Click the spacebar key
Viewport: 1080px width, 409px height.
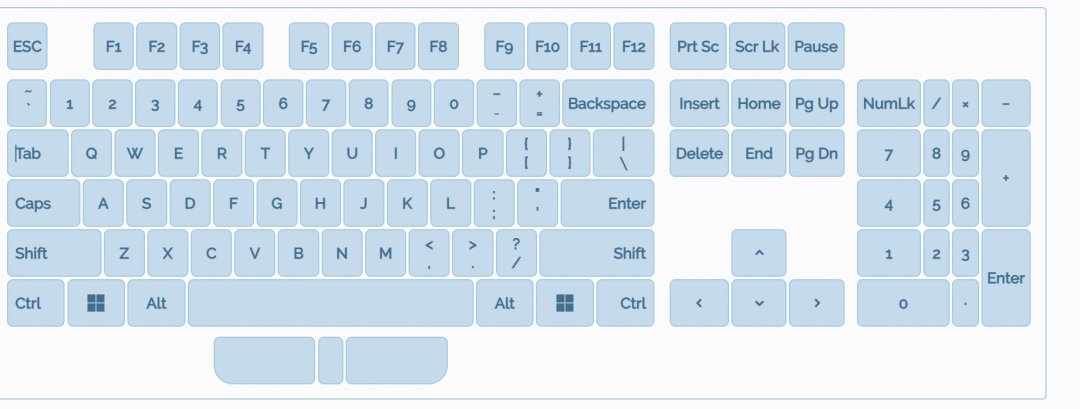coord(330,303)
